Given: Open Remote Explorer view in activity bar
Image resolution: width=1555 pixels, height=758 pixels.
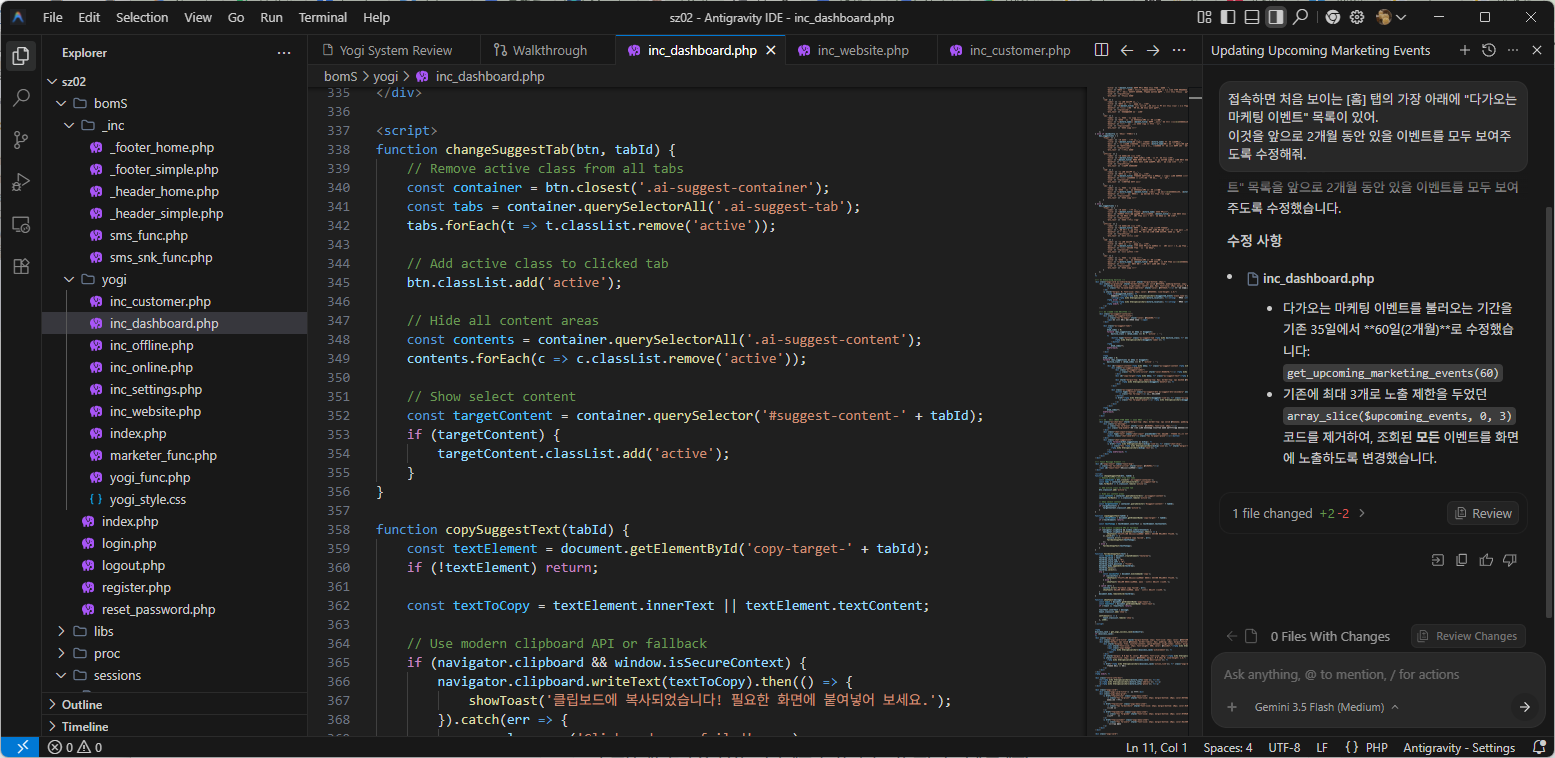Looking at the screenshot, I should 20,224.
